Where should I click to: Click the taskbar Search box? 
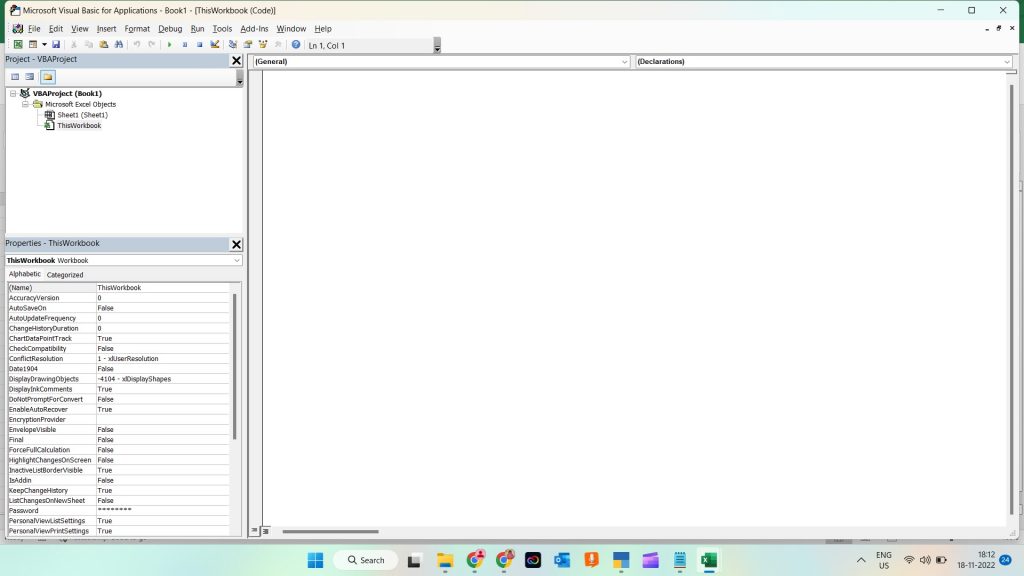(366, 560)
